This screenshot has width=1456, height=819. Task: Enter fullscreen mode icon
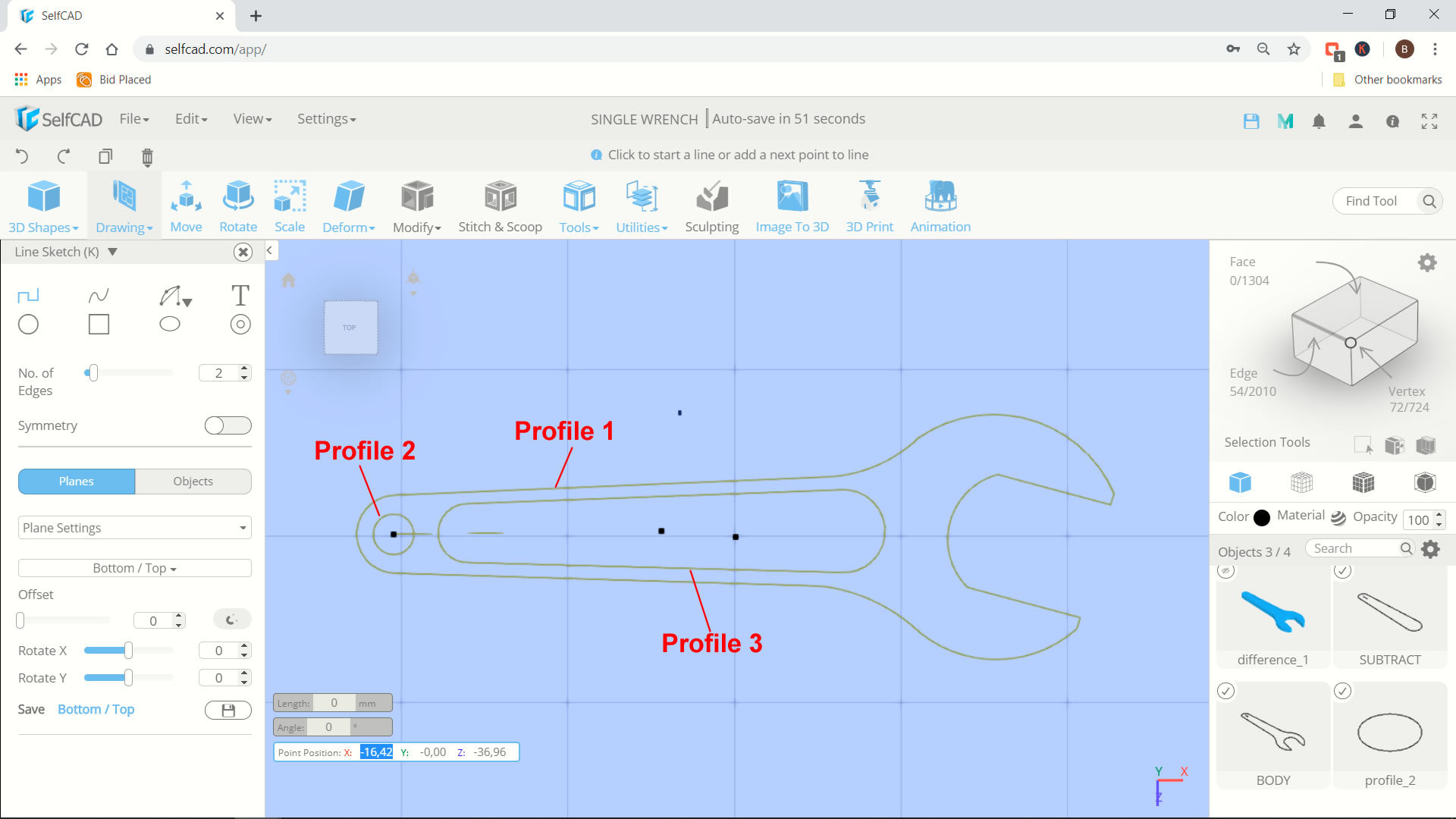pyautogui.click(x=1429, y=121)
